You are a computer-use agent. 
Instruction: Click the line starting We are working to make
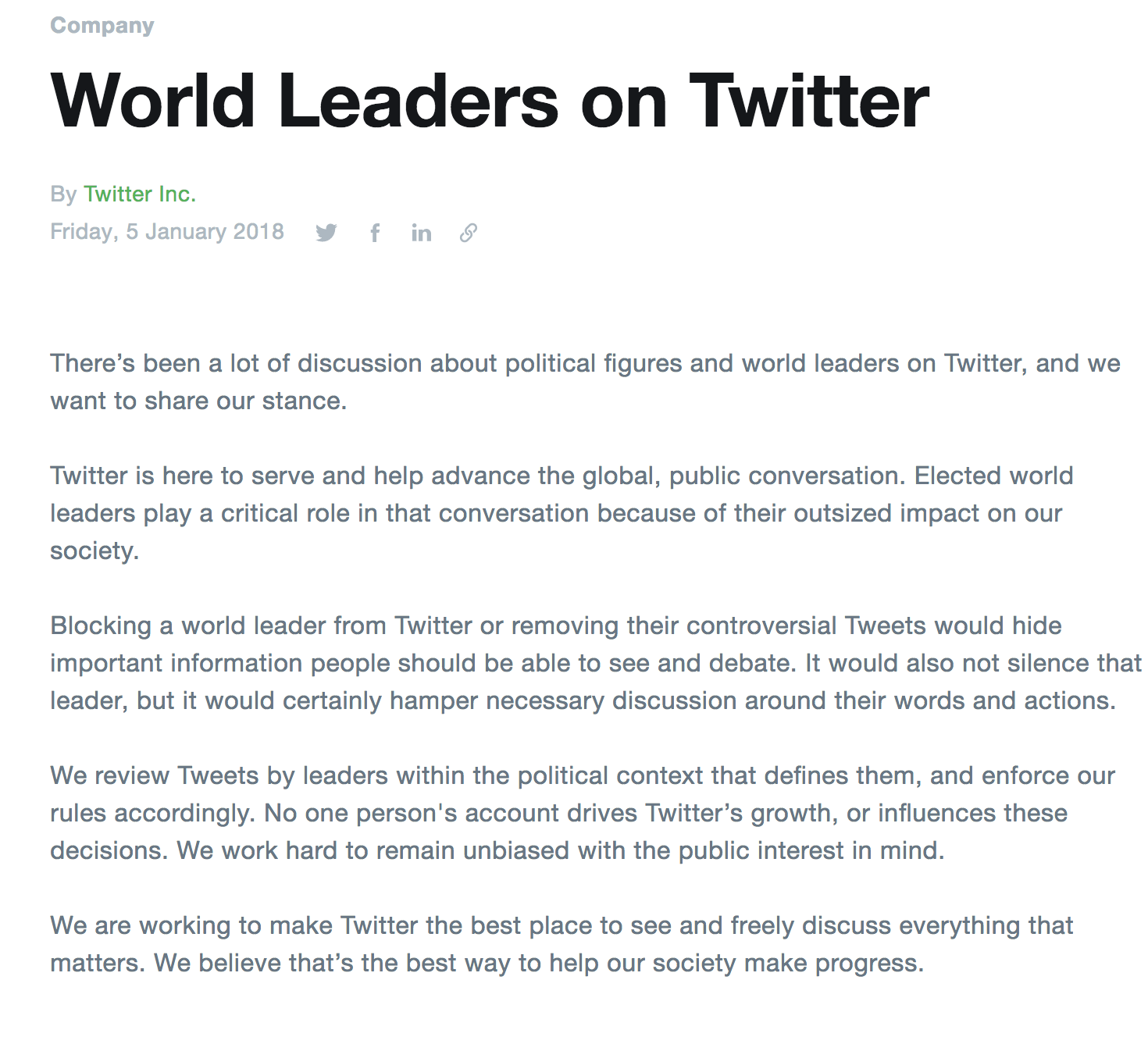562,925
